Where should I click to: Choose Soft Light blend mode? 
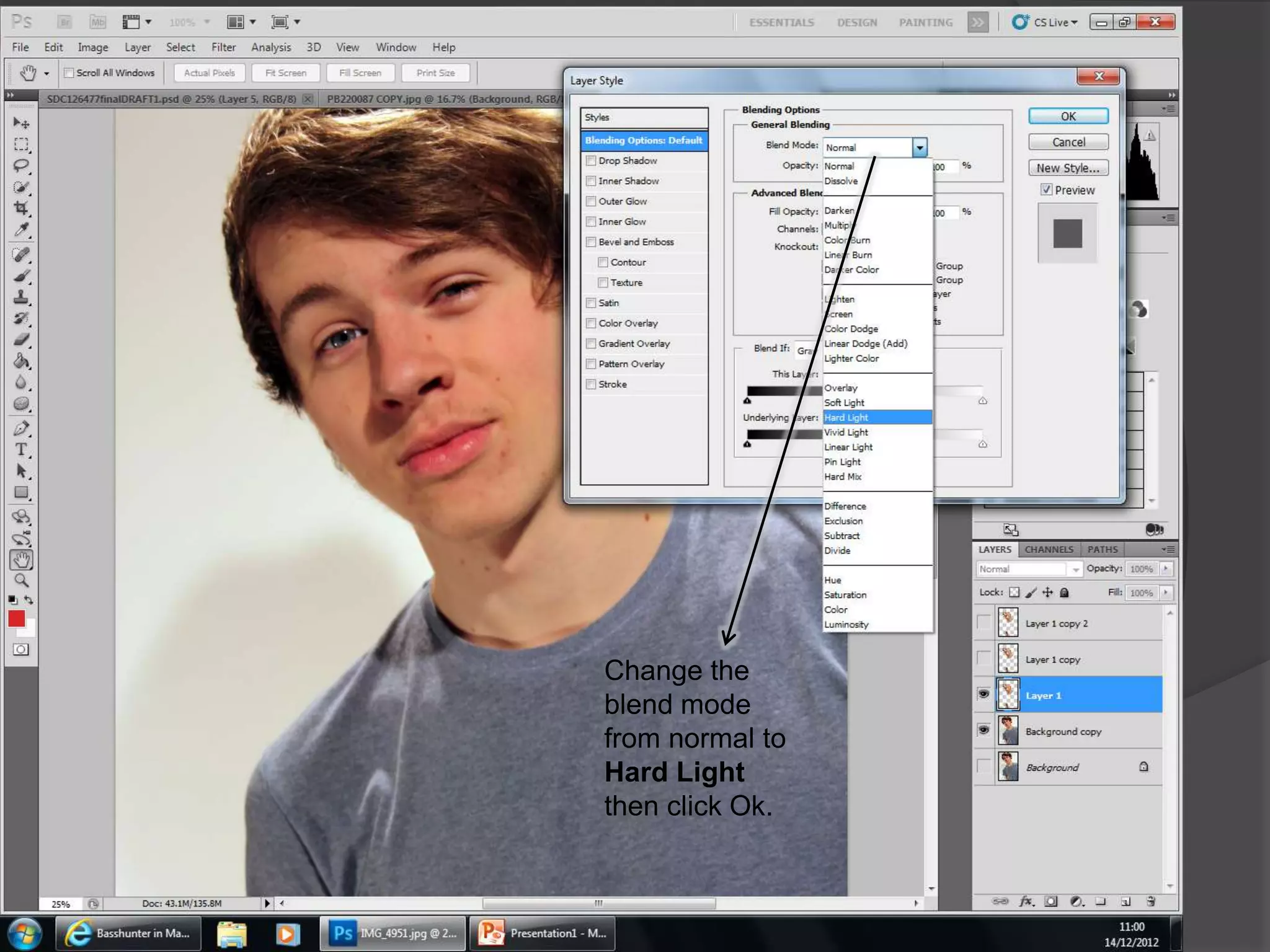point(877,403)
